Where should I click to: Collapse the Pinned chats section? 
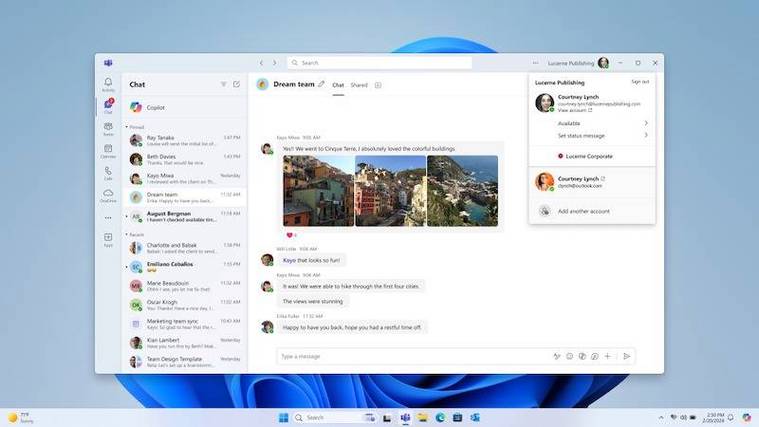tap(127, 127)
